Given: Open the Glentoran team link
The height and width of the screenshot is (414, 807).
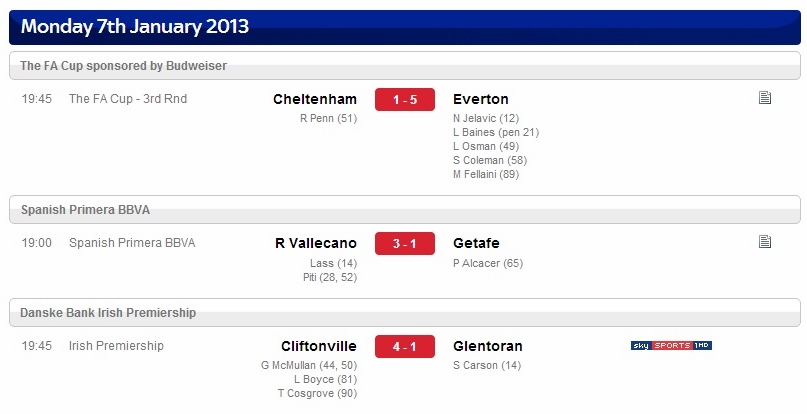Looking at the screenshot, I should (x=487, y=346).
